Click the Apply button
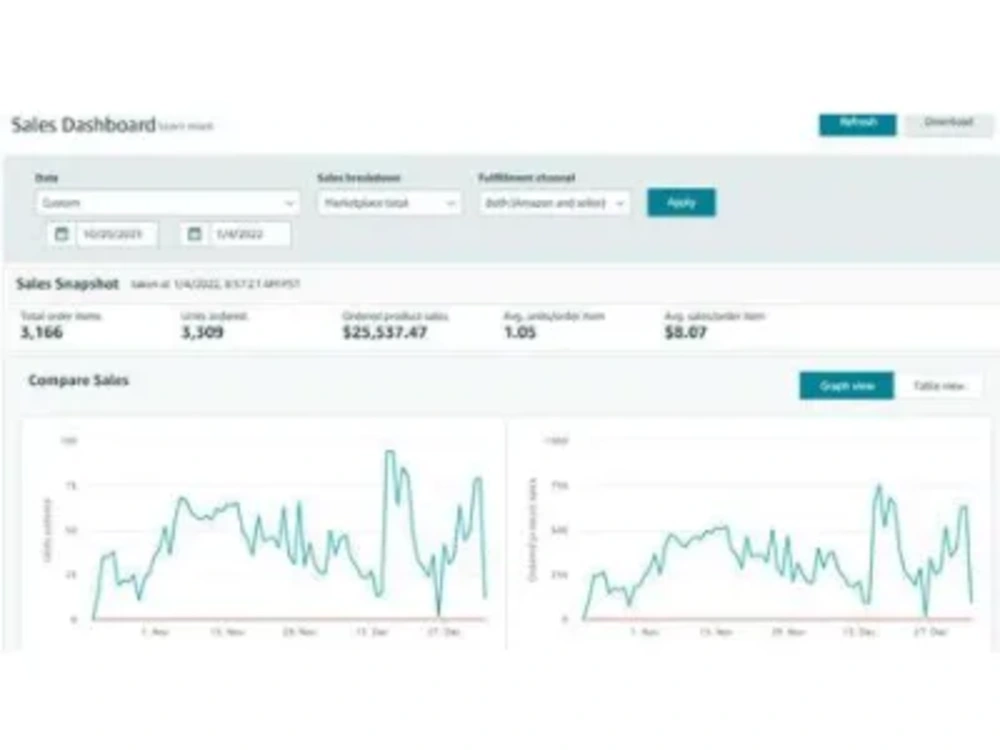The height and width of the screenshot is (750, 1000). click(681, 202)
